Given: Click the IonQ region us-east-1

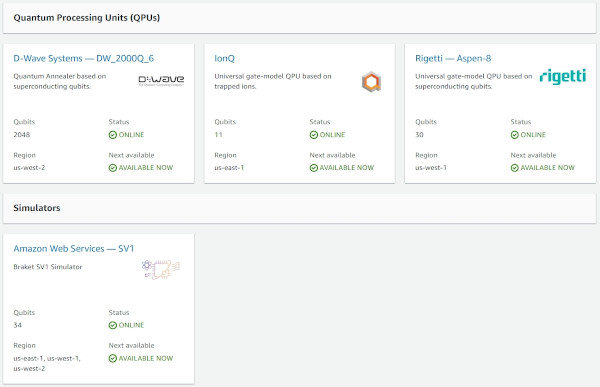Looking at the screenshot, I should point(229,168).
